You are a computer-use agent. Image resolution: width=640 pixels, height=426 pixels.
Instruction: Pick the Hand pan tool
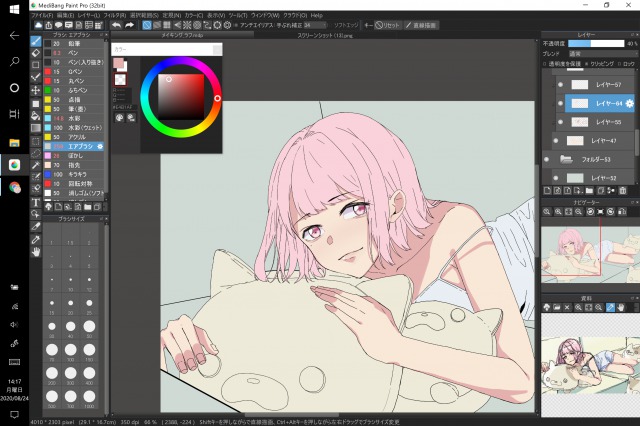tap(37, 252)
